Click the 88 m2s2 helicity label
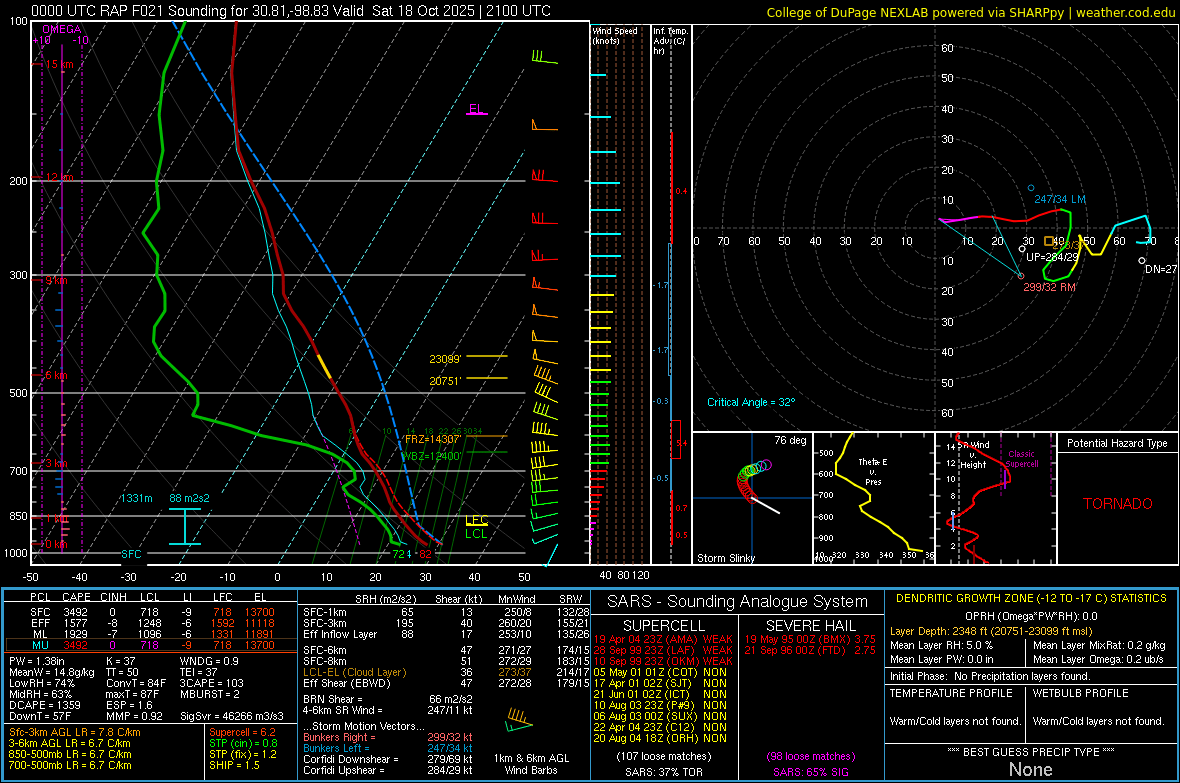Screen dimensions: 1180x783 [190, 498]
